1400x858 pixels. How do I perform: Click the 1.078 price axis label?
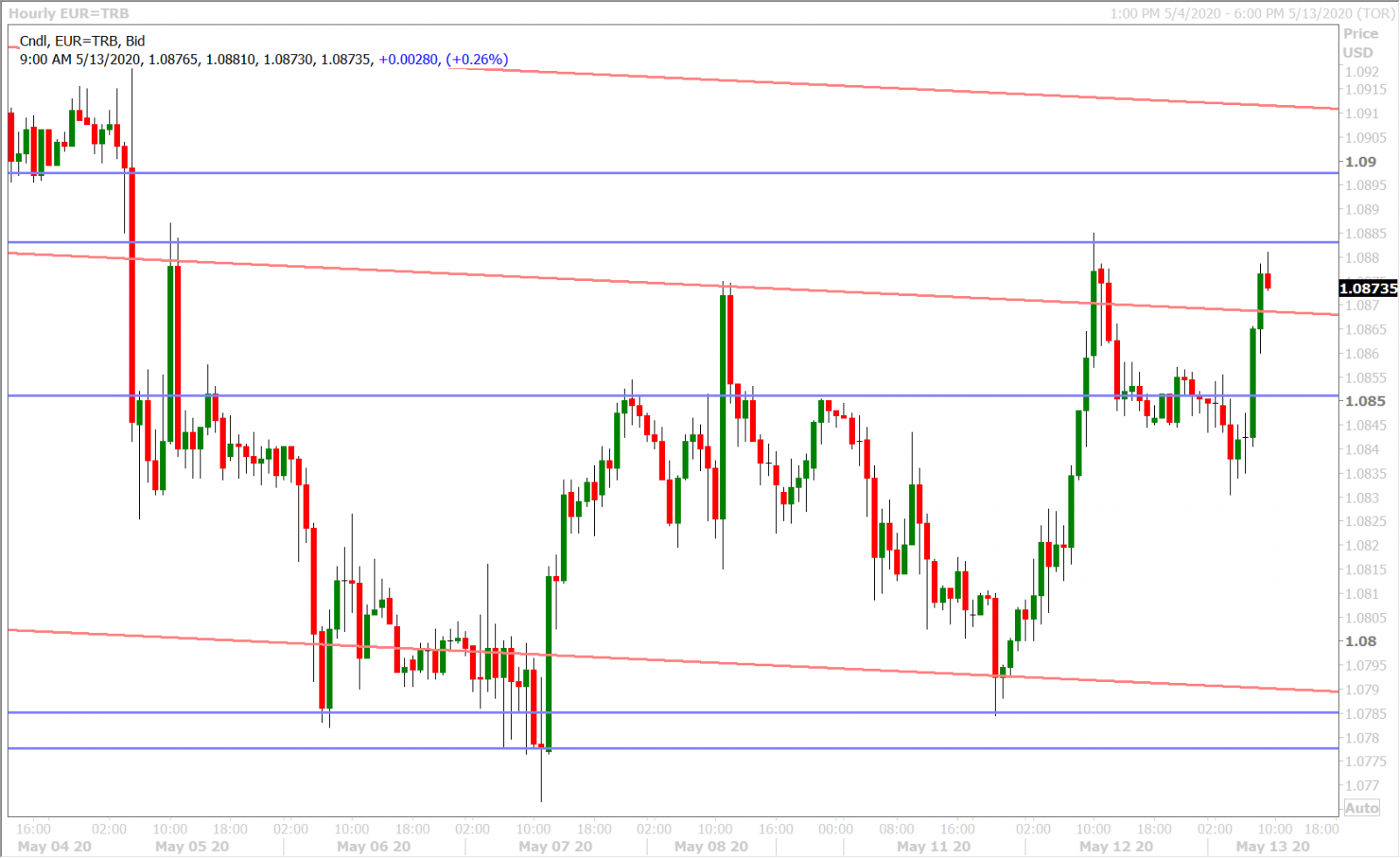[x=1361, y=738]
